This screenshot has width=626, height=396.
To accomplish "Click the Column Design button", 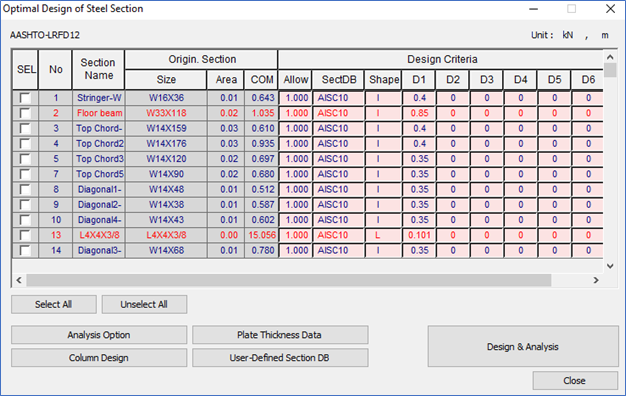I will pyautogui.click(x=99, y=358).
